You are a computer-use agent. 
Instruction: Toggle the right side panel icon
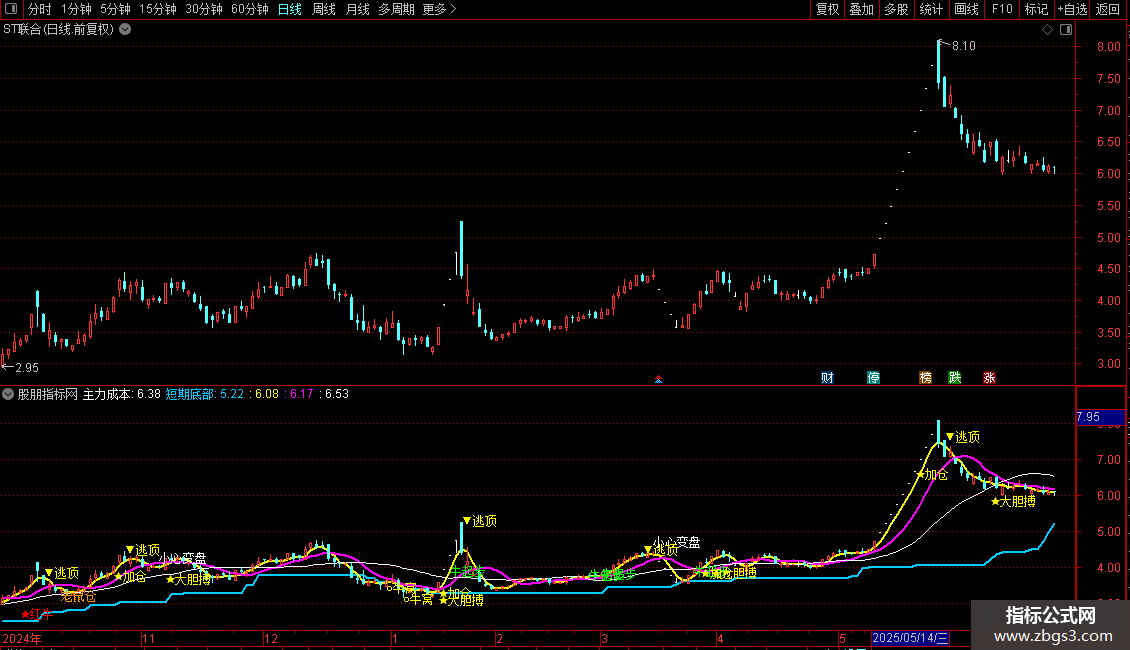pyautogui.click(x=1066, y=30)
